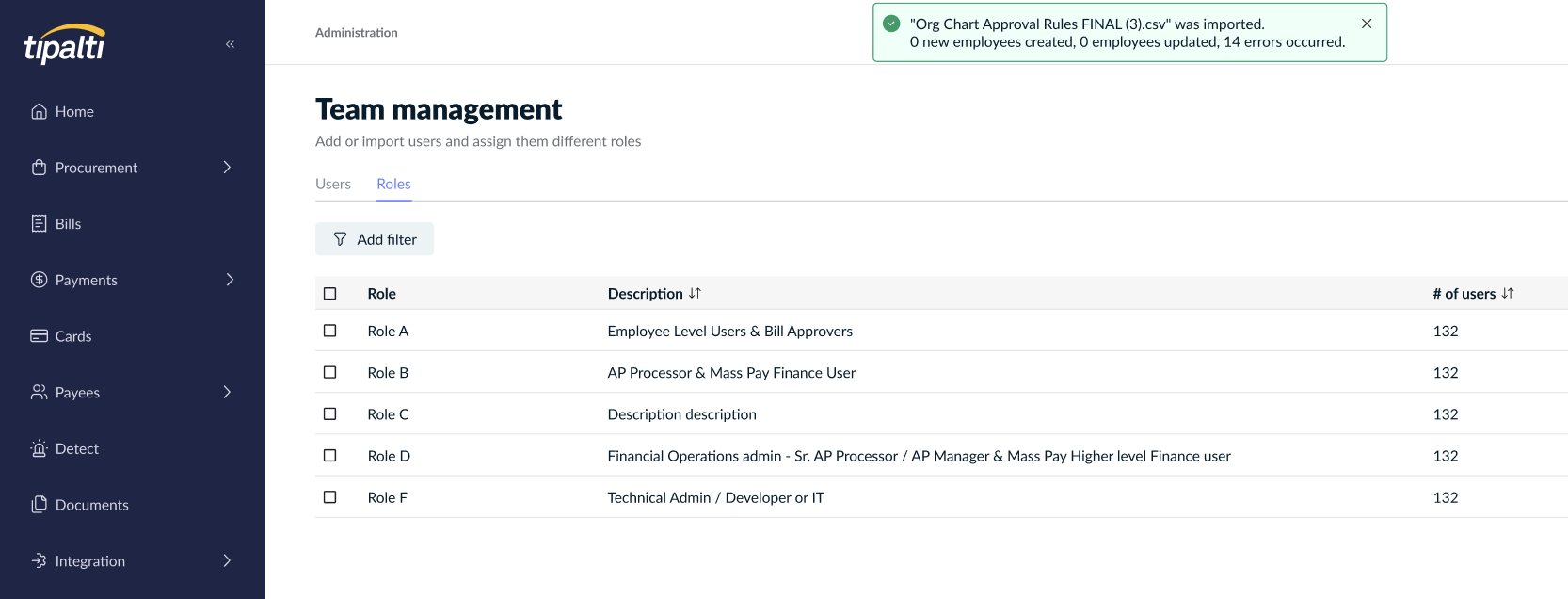Click the Payees people icon
Viewport: 1568px width, 599px height.
[39, 392]
